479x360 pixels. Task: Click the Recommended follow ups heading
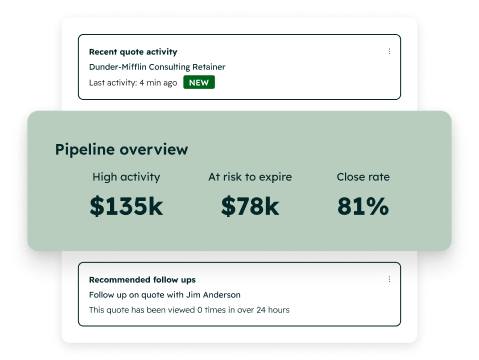[x=142, y=280]
